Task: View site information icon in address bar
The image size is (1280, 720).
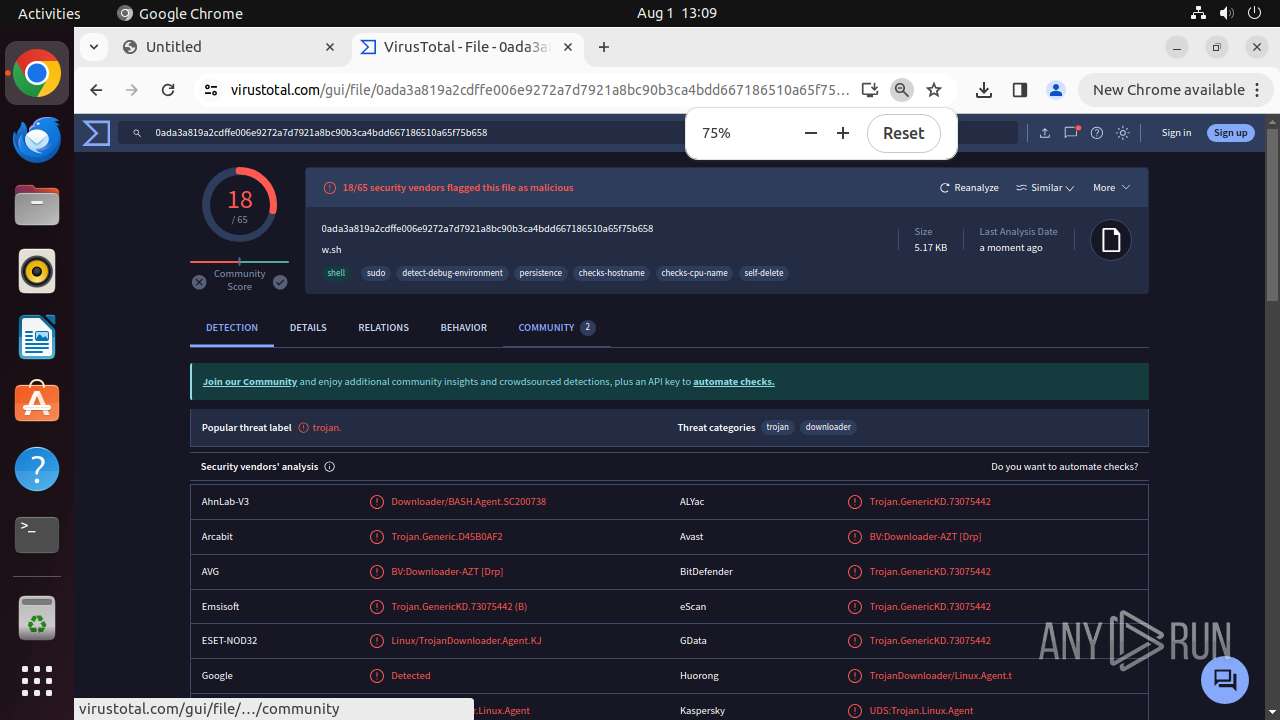Action: click(210, 90)
